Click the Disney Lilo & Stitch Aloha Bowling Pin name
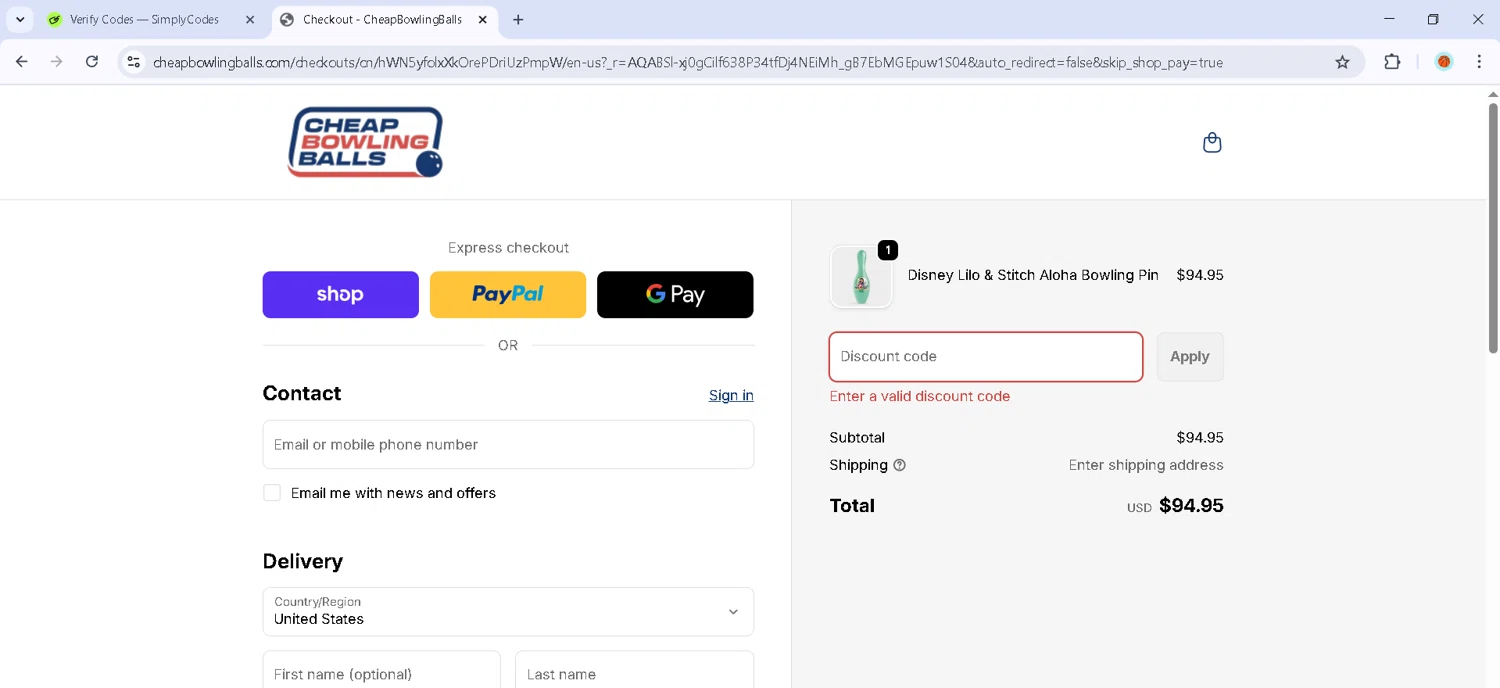Screen dimensions: 1500x688 click(x=1033, y=275)
